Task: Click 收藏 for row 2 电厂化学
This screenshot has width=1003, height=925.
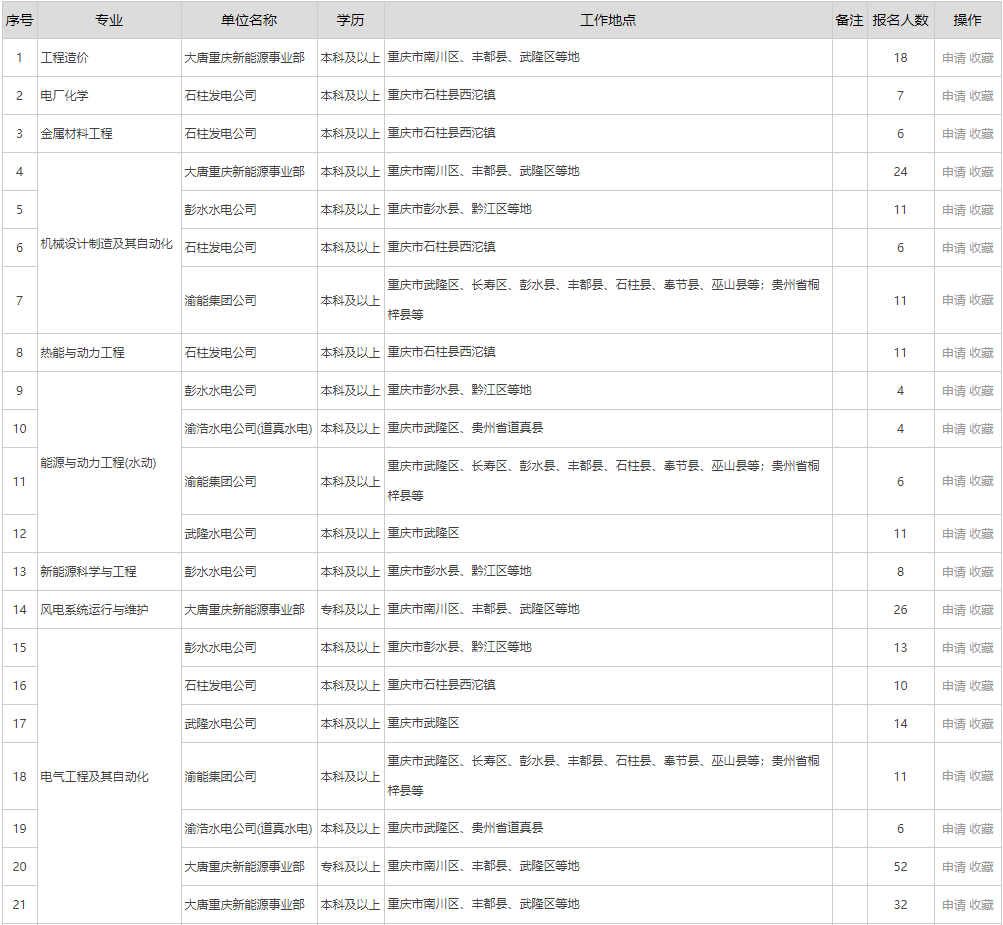Action: (981, 96)
